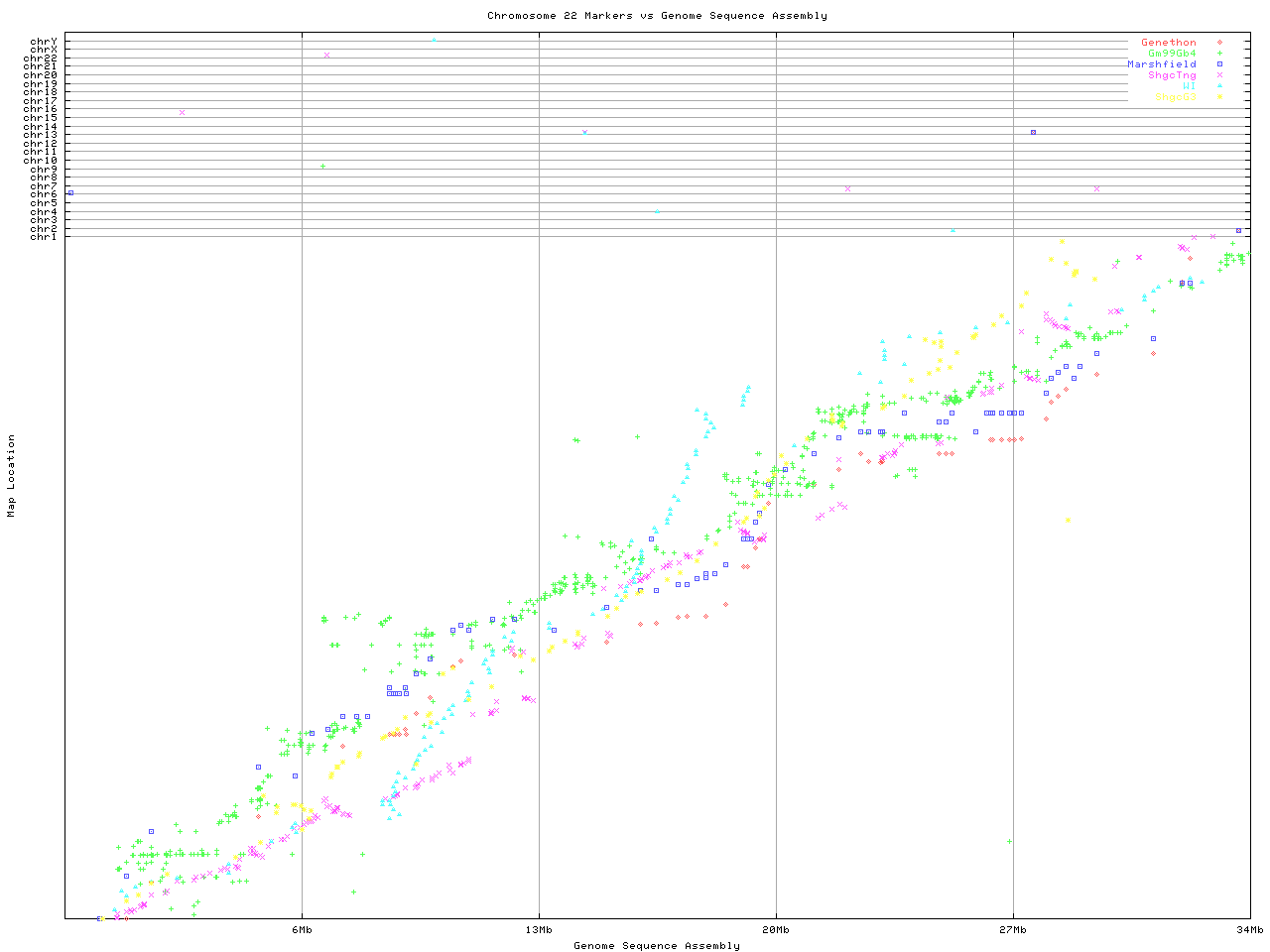Image resolution: width=1270 pixels, height=952 pixels.
Task: Click the red Genethon diamond legend marker
Action: tap(1219, 43)
